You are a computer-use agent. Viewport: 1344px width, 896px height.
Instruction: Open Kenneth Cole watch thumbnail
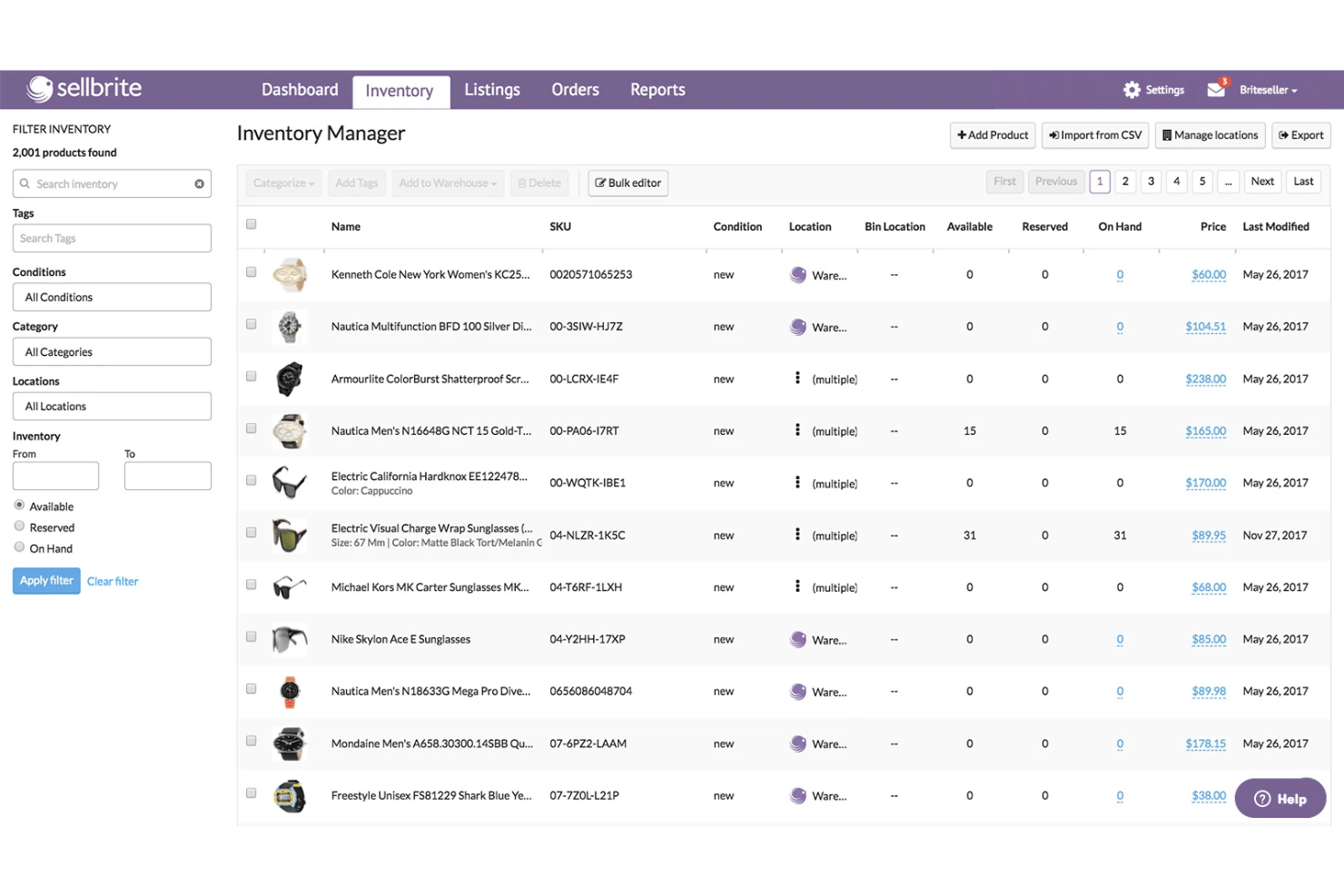point(290,274)
